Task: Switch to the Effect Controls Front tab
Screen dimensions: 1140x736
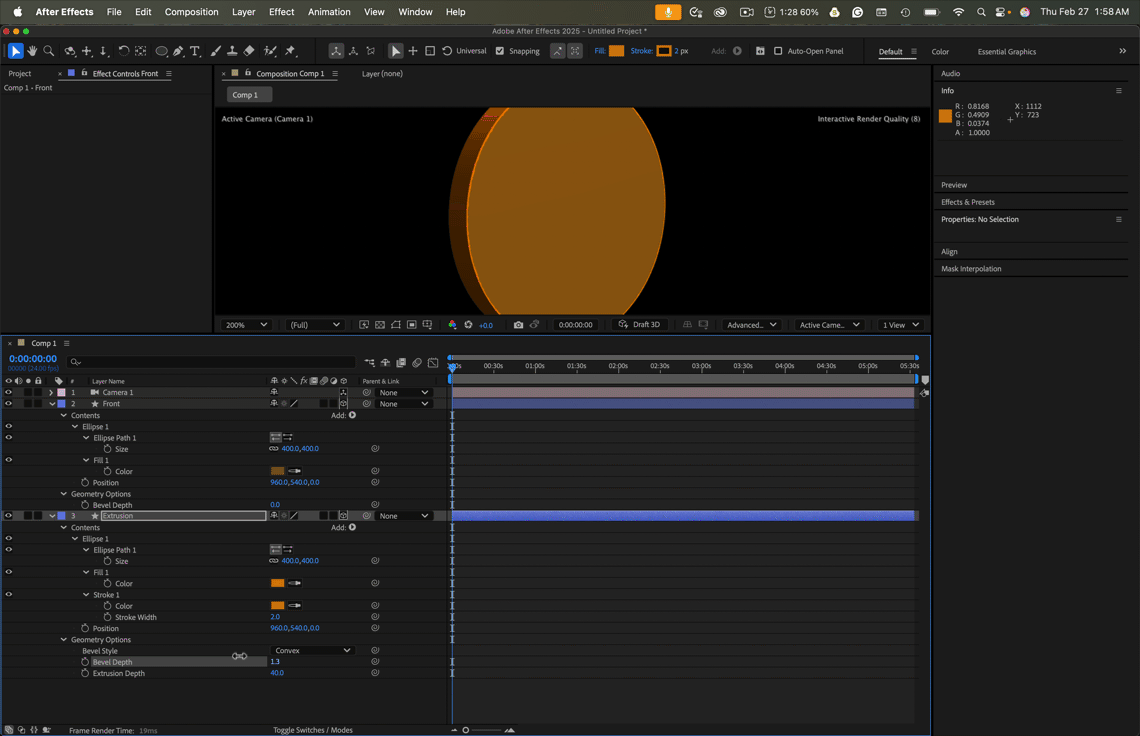Action: pos(125,74)
